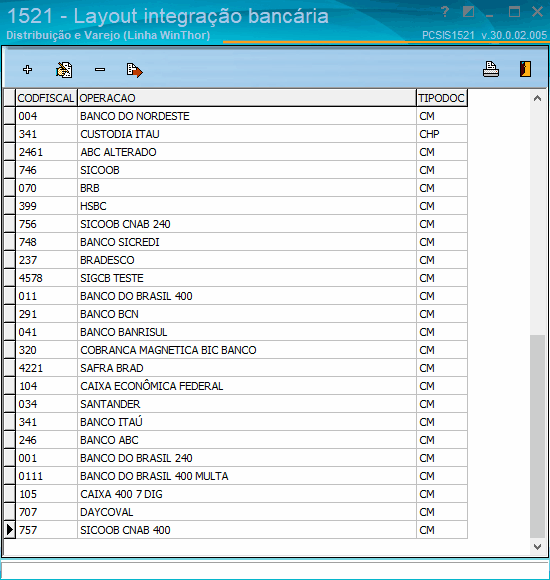Select the DAYCOVAL row

click(x=236, y=512)
